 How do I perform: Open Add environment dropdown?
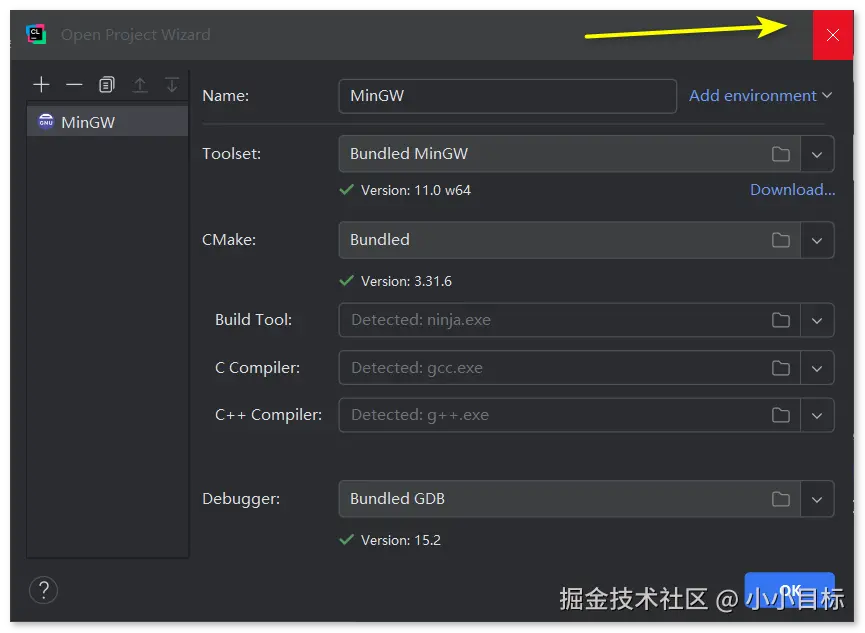760,95
